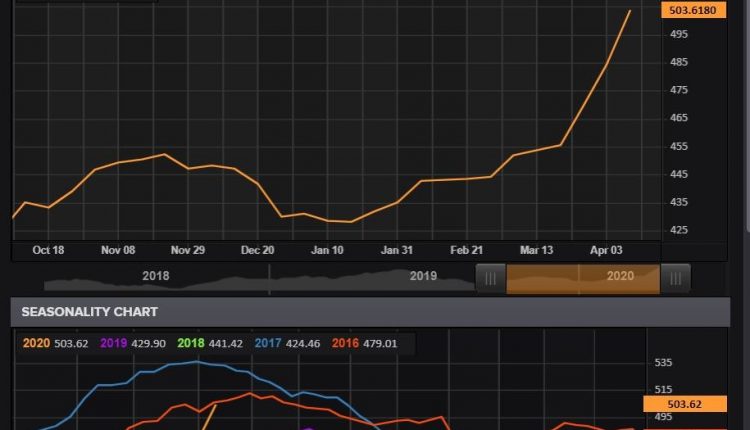Click 2019 in the range navigator
Viewport: 750px width, 430px height.
[x=423, y=276]
